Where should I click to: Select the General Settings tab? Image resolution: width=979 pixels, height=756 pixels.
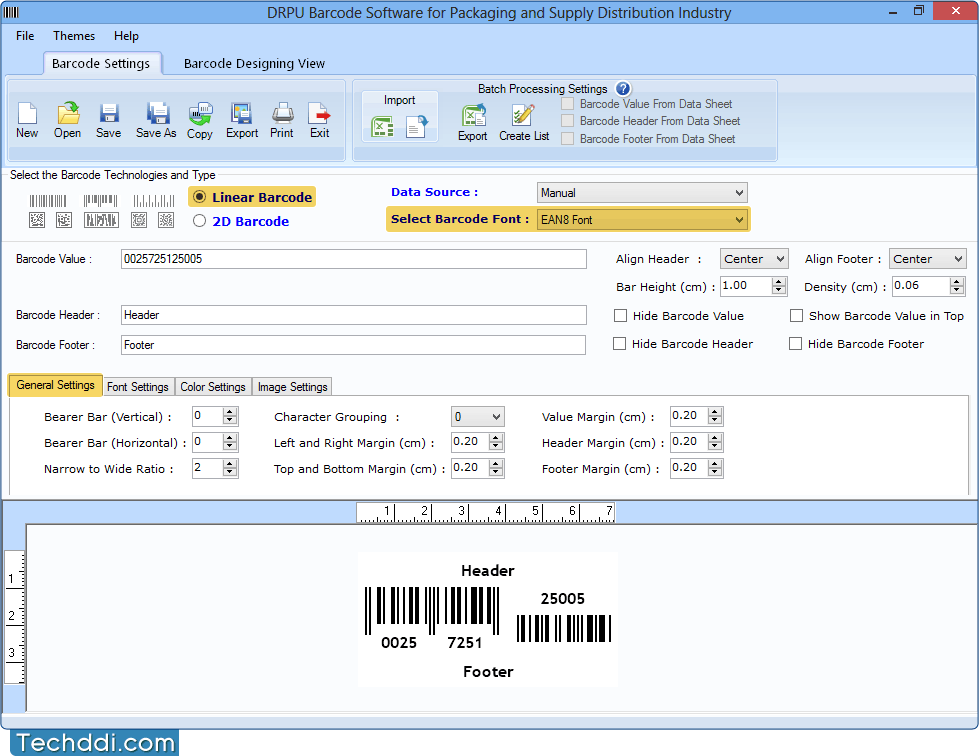point(55,385)
